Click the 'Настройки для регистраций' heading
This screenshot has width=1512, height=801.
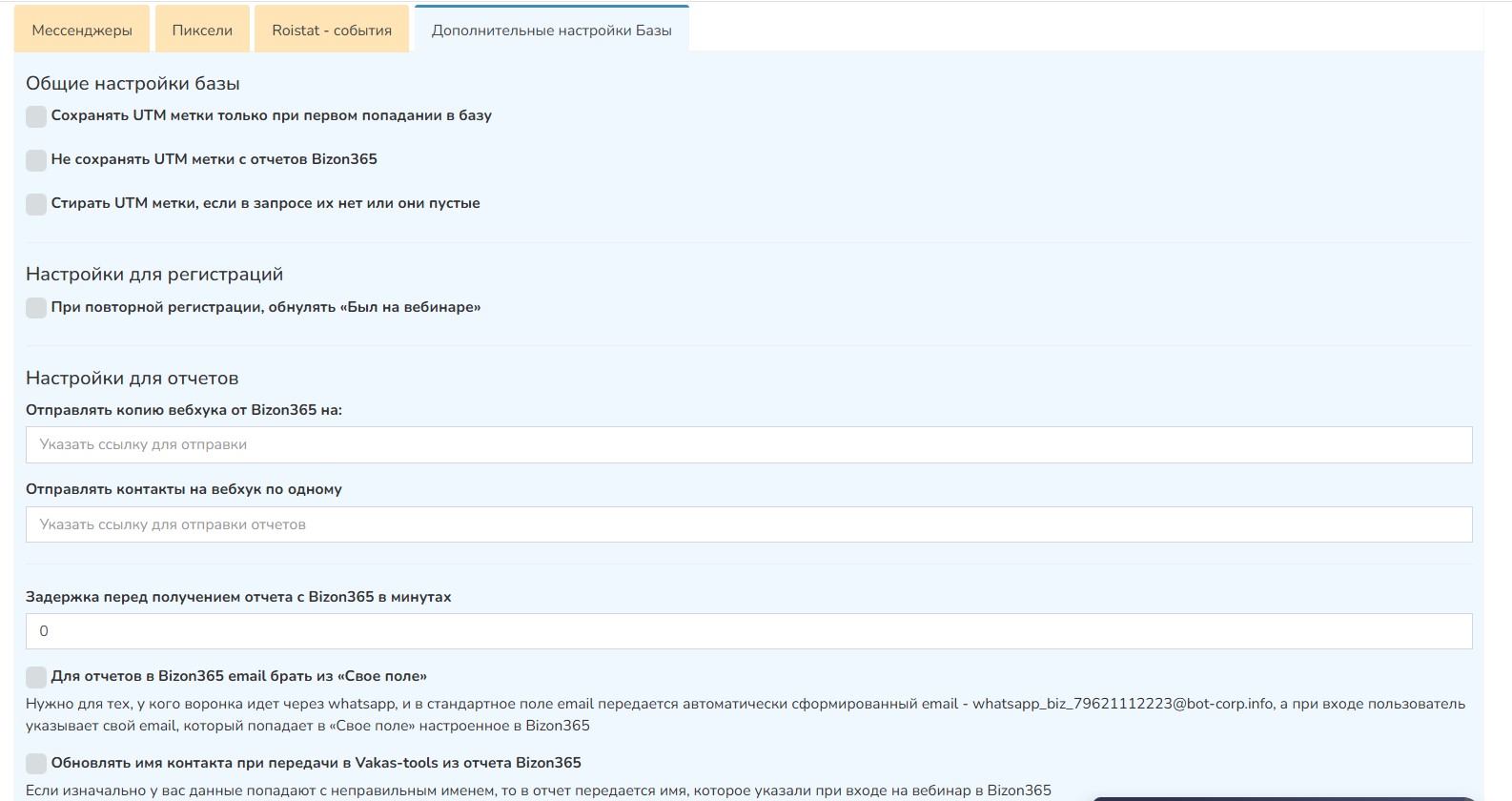tap(154, 275)
